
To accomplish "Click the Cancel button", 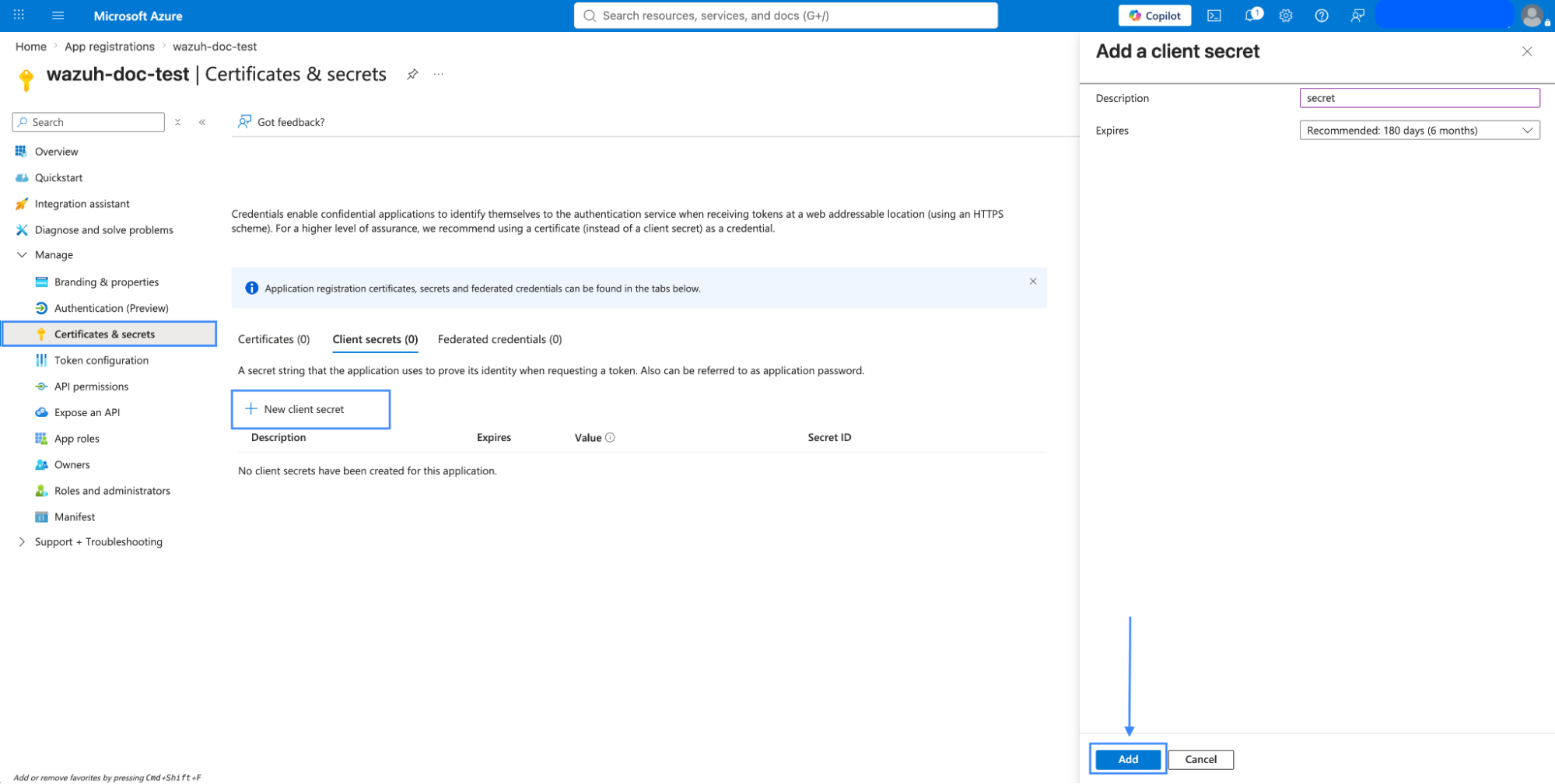I will click(x=1200, y=759).
